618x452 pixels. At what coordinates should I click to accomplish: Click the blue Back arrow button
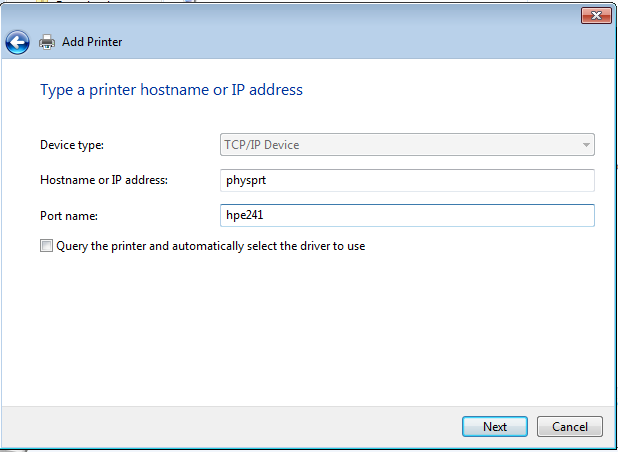[x=17, y=42]
